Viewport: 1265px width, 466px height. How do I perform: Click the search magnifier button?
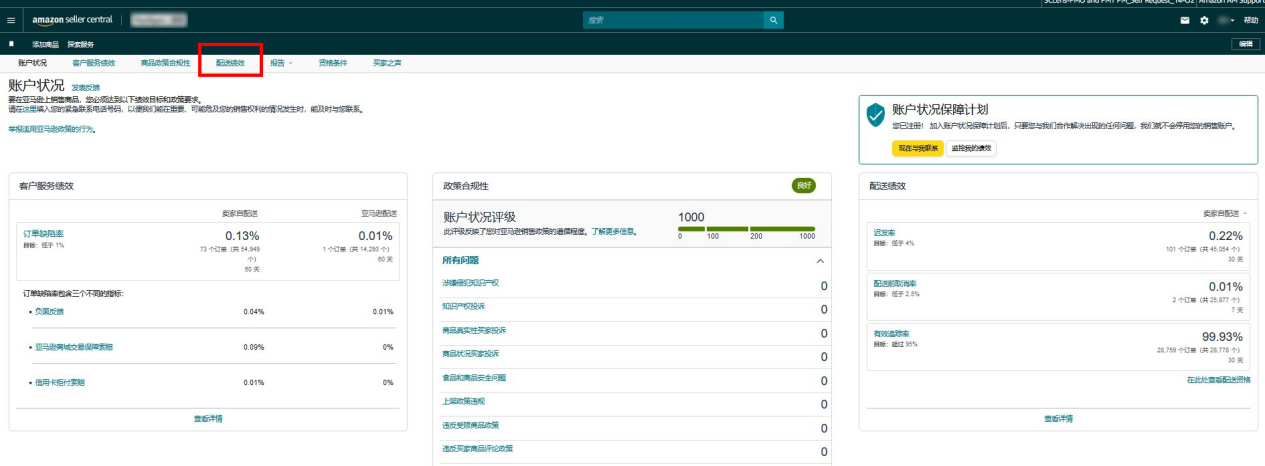pos(773,20)
